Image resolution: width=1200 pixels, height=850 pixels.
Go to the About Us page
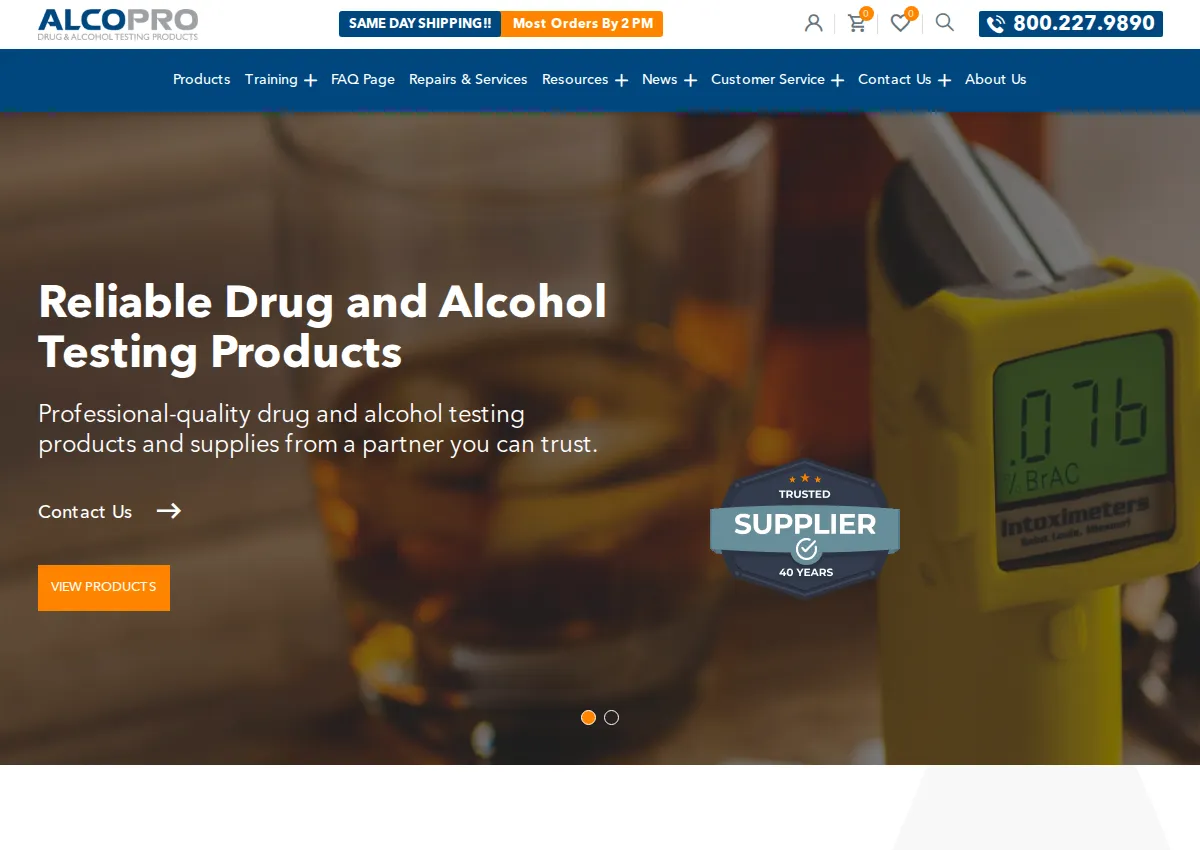point(996,79)
